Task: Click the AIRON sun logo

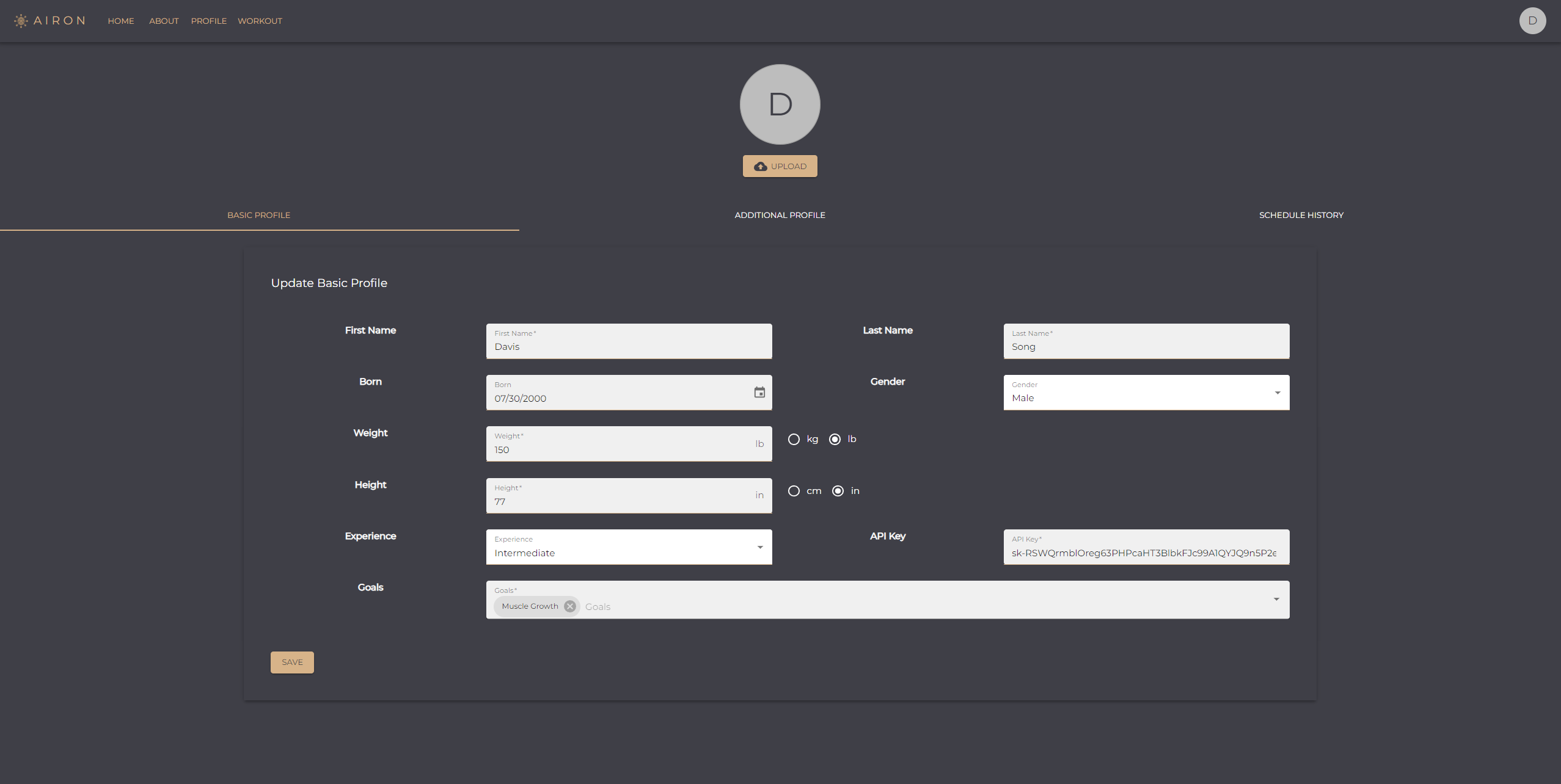Action: pyautogui.click(x=20, y=20)
